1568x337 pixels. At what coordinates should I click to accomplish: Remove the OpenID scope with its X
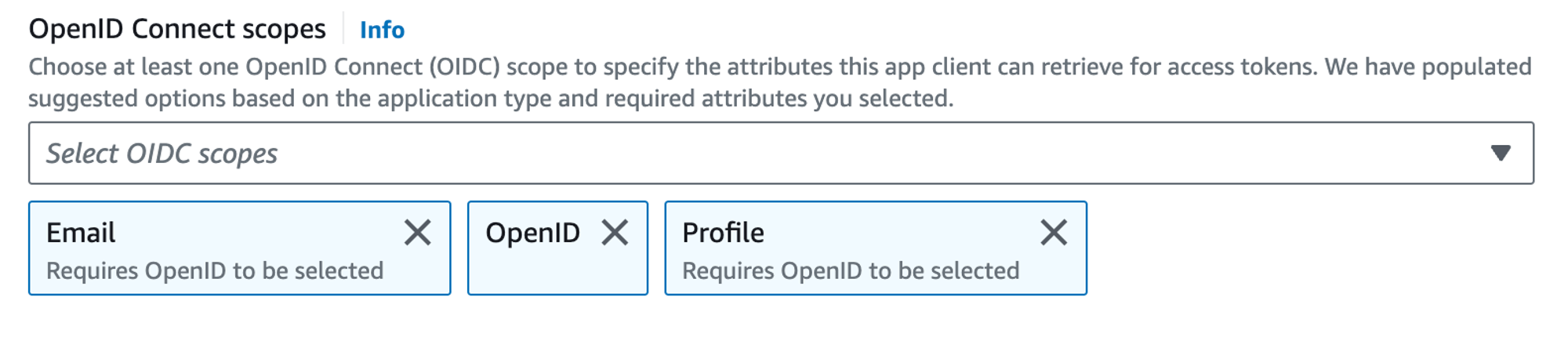[615, 233]
